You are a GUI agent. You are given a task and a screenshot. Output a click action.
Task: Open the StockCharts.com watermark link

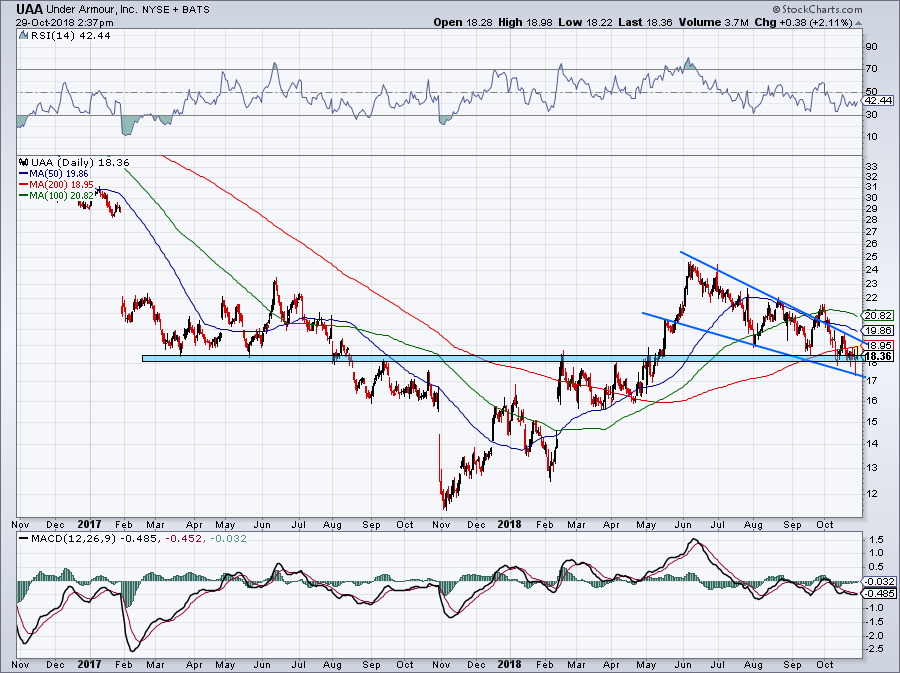click(x=817, y=9)
